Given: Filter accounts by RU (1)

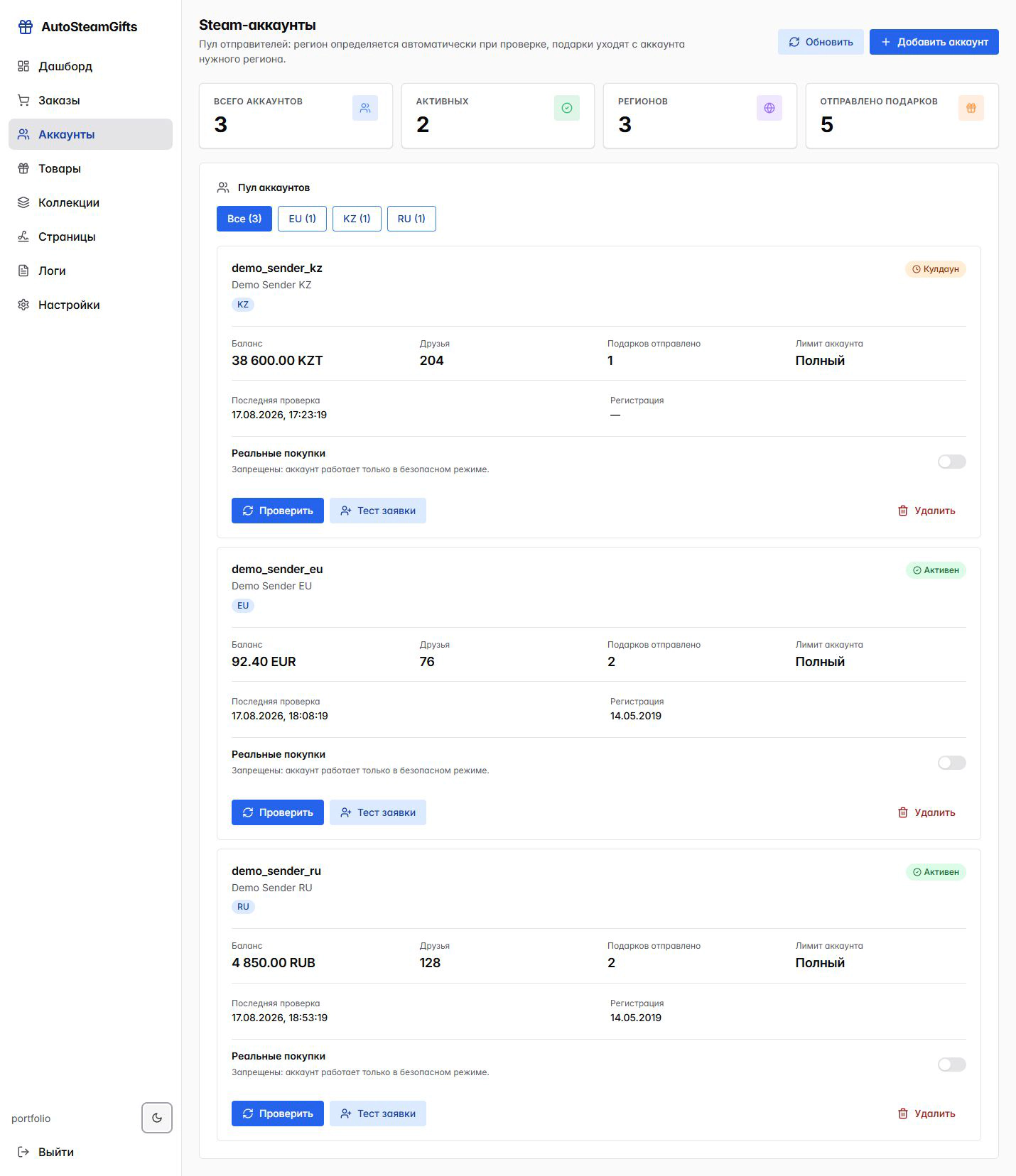Looking at the screenshot, I should [x=411, y=219].
